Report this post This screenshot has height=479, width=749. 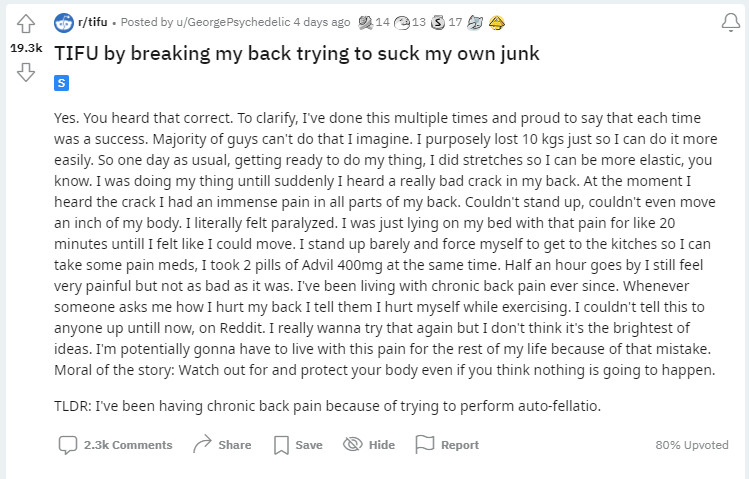click(447, 445)
